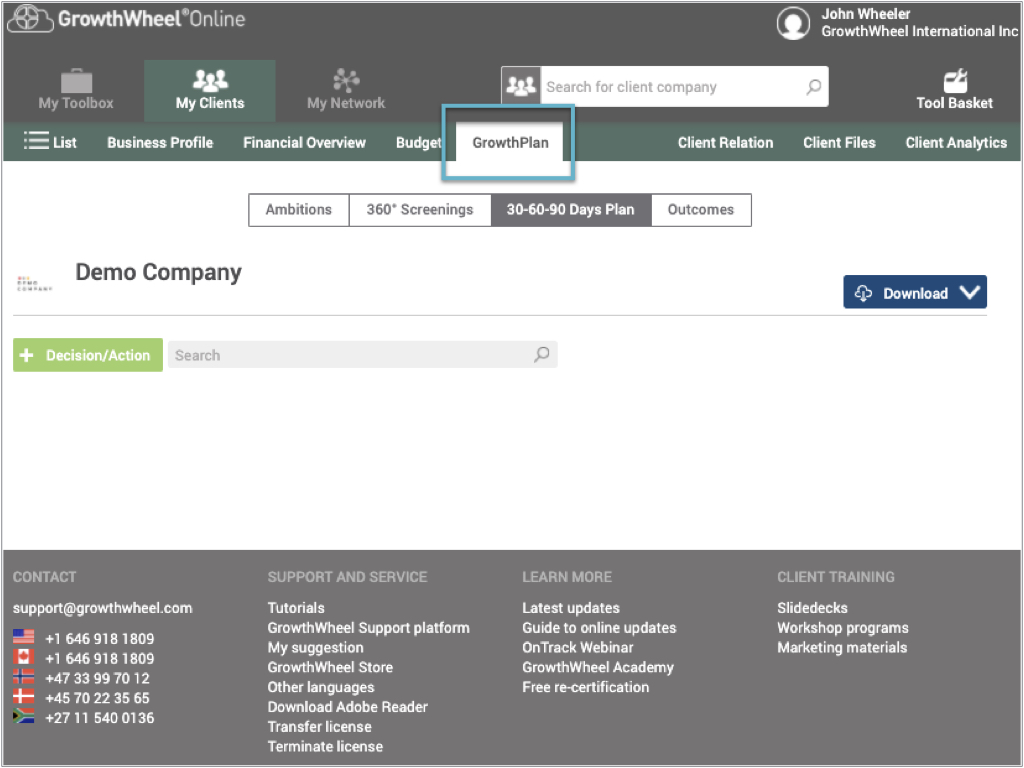Click the Transfer license link

click(319, 727)
